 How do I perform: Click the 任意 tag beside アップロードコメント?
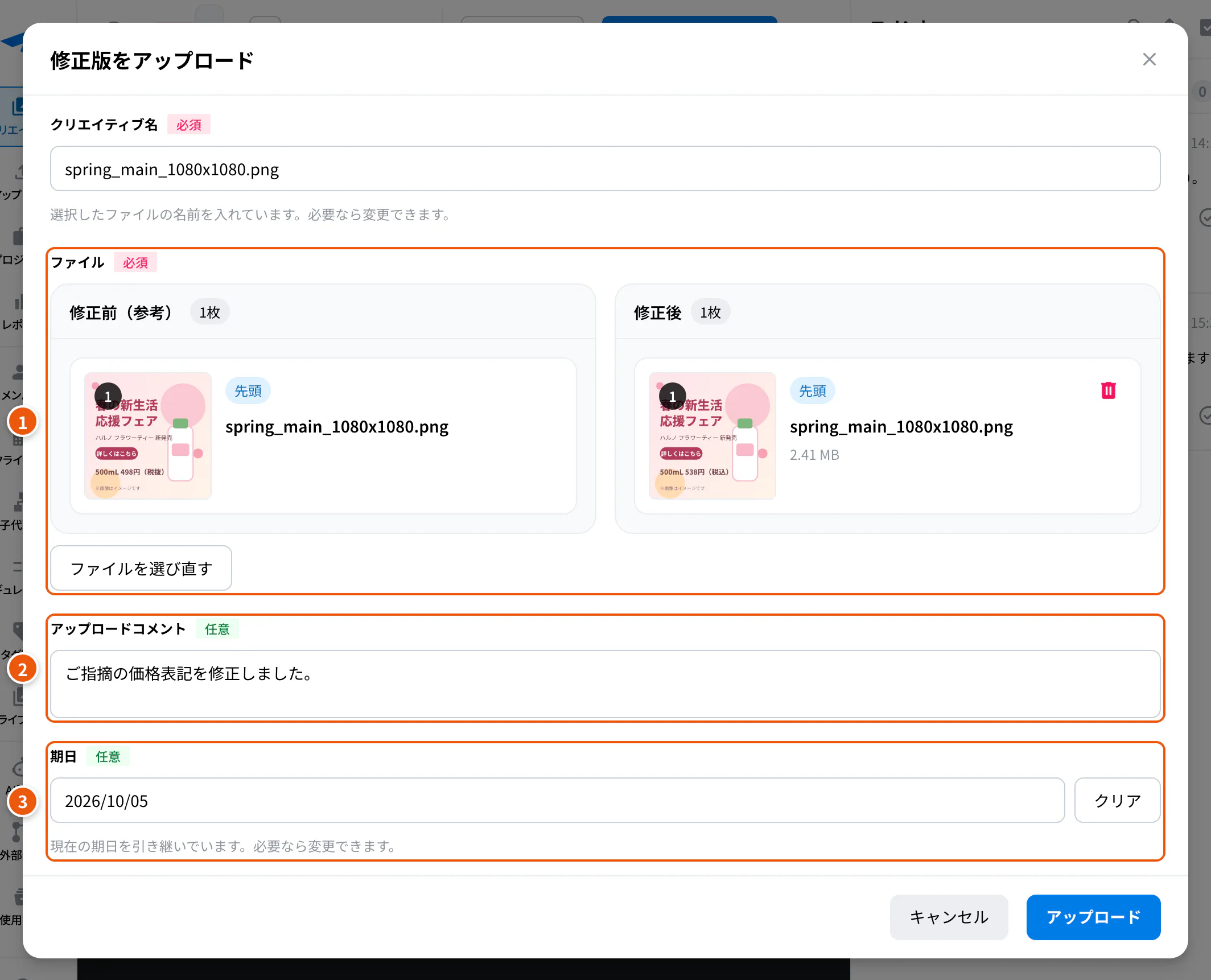(x=217, y=629)
